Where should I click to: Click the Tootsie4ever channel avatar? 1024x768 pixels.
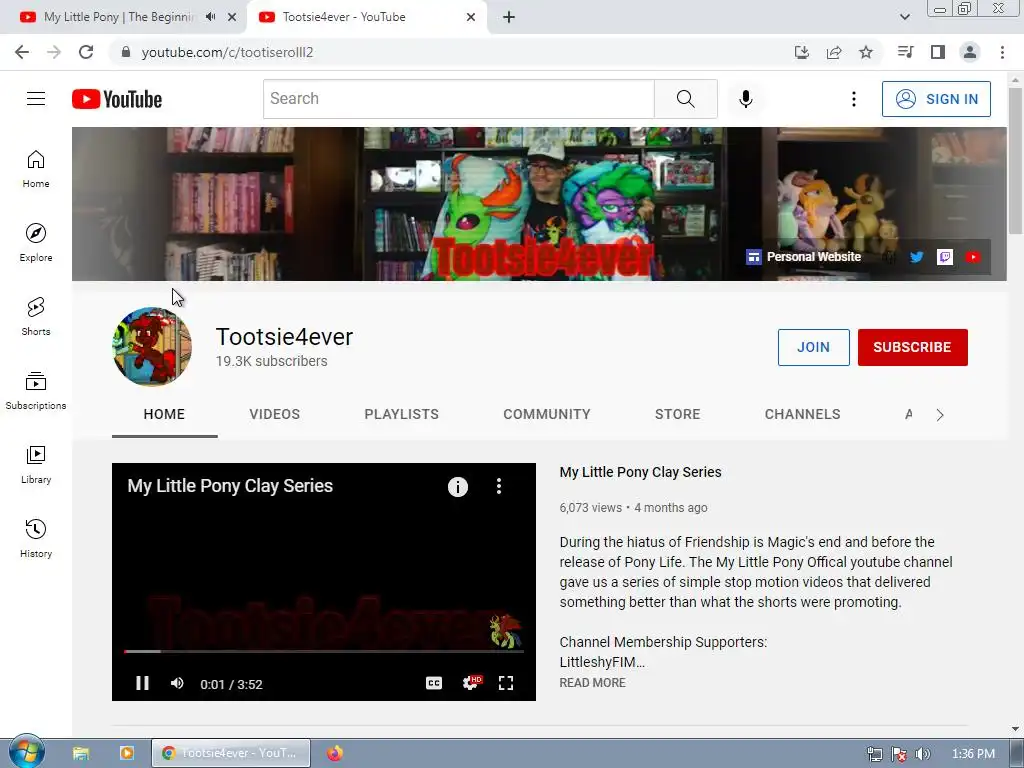point(152,347)
